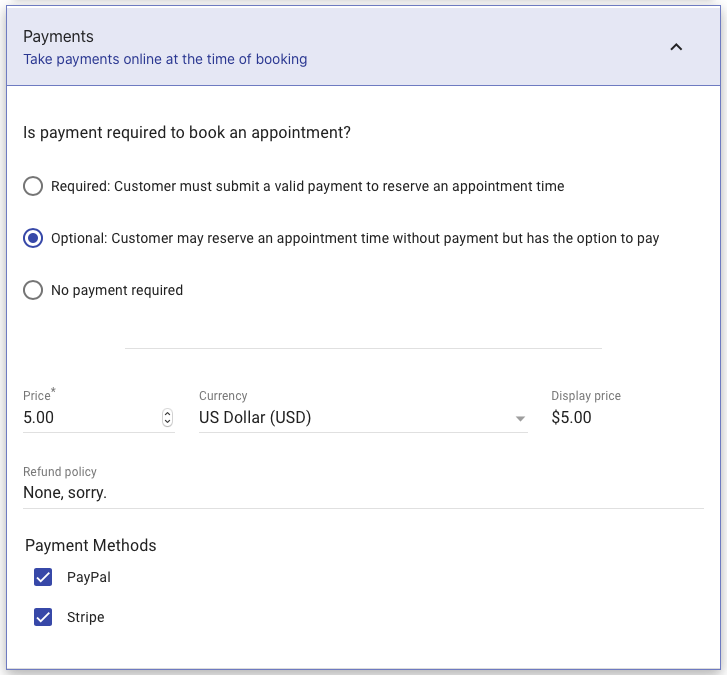Screen dimensions: 727x675
Task: Collapse the Payments section with the chevron
Action: (676, 47)
